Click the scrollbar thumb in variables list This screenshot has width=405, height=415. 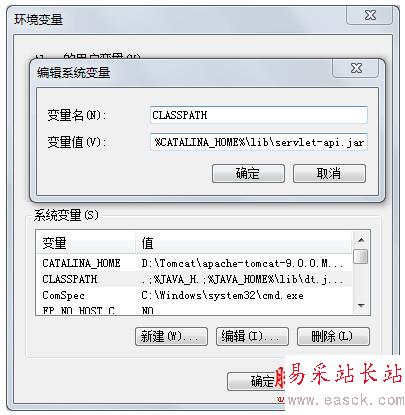[x=361, y=256]
